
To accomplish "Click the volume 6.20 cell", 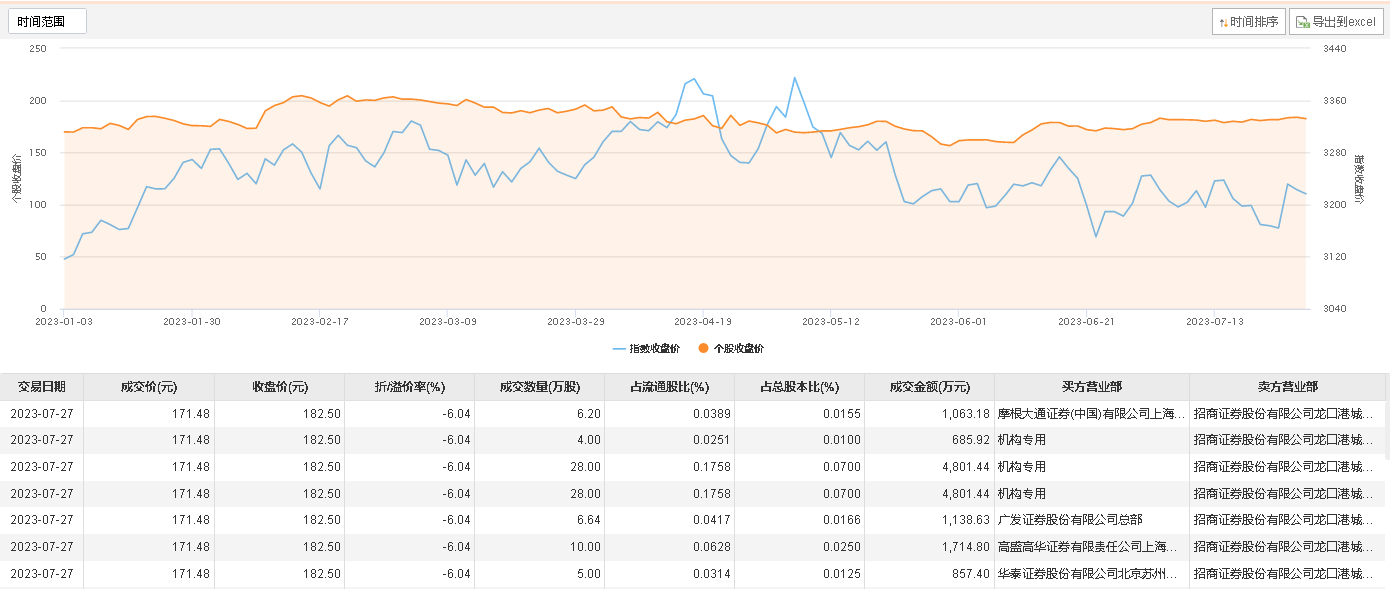I will (x=540, y=413).
